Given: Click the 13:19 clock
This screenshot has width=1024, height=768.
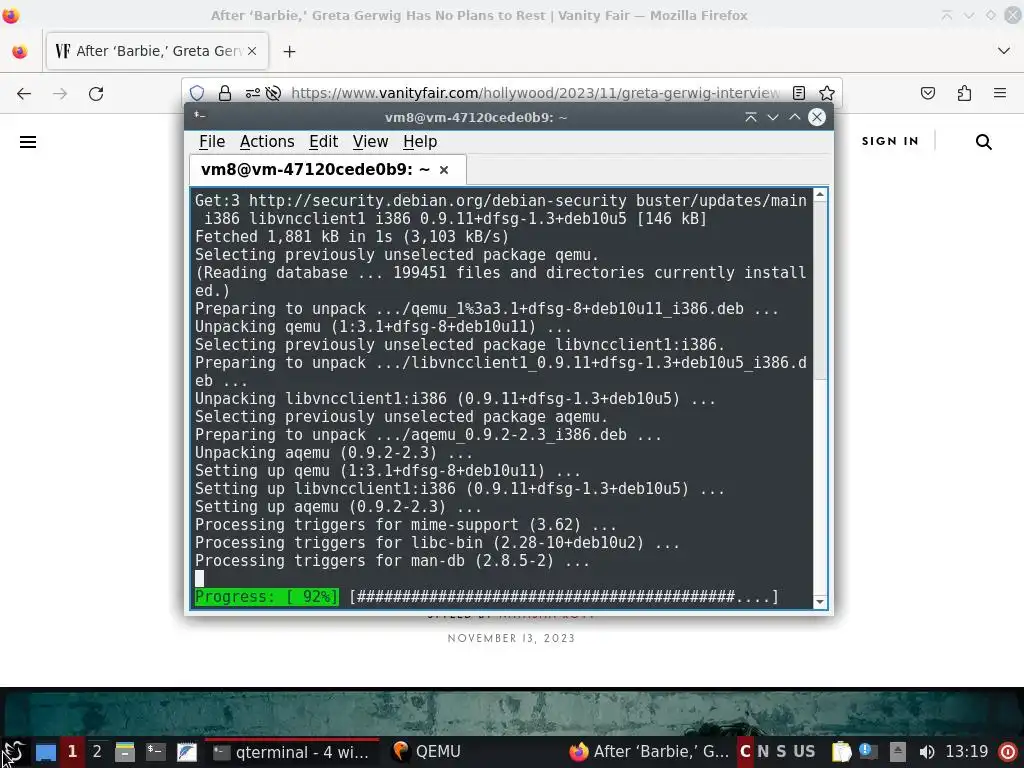Looking at the screenshot, I should pyautogui.click(x=967, y=752).
